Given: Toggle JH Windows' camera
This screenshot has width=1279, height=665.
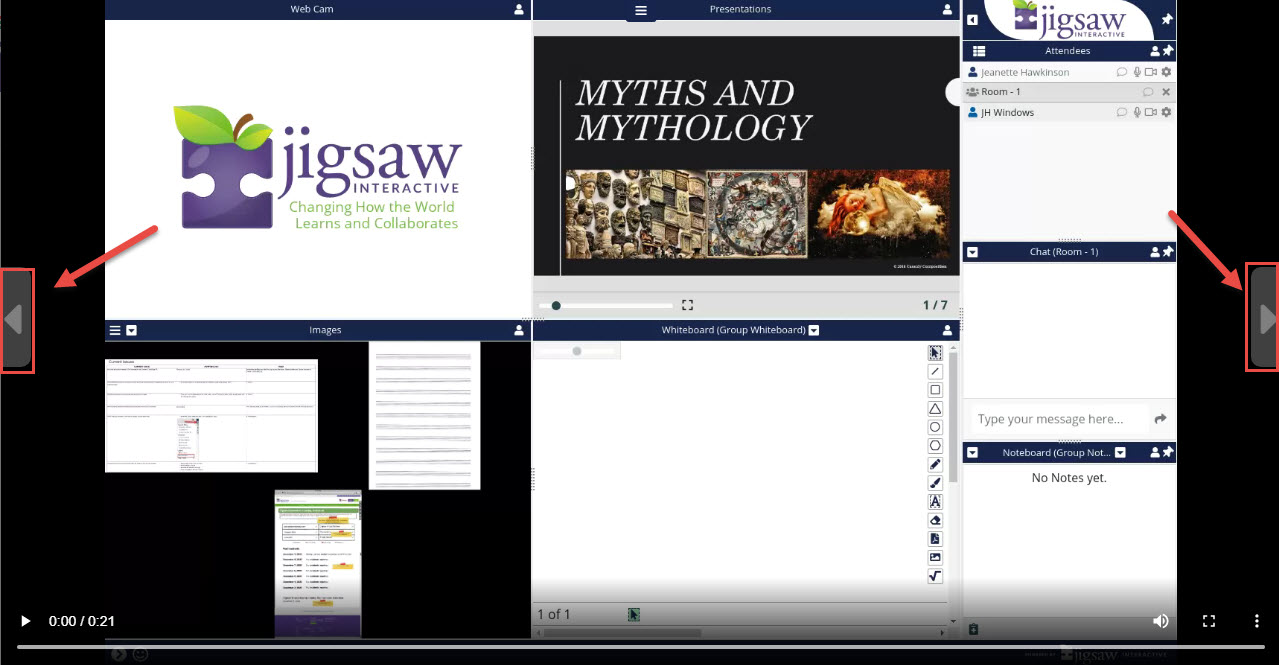Looking at the screenshot, I should [x=1151, y=113].
